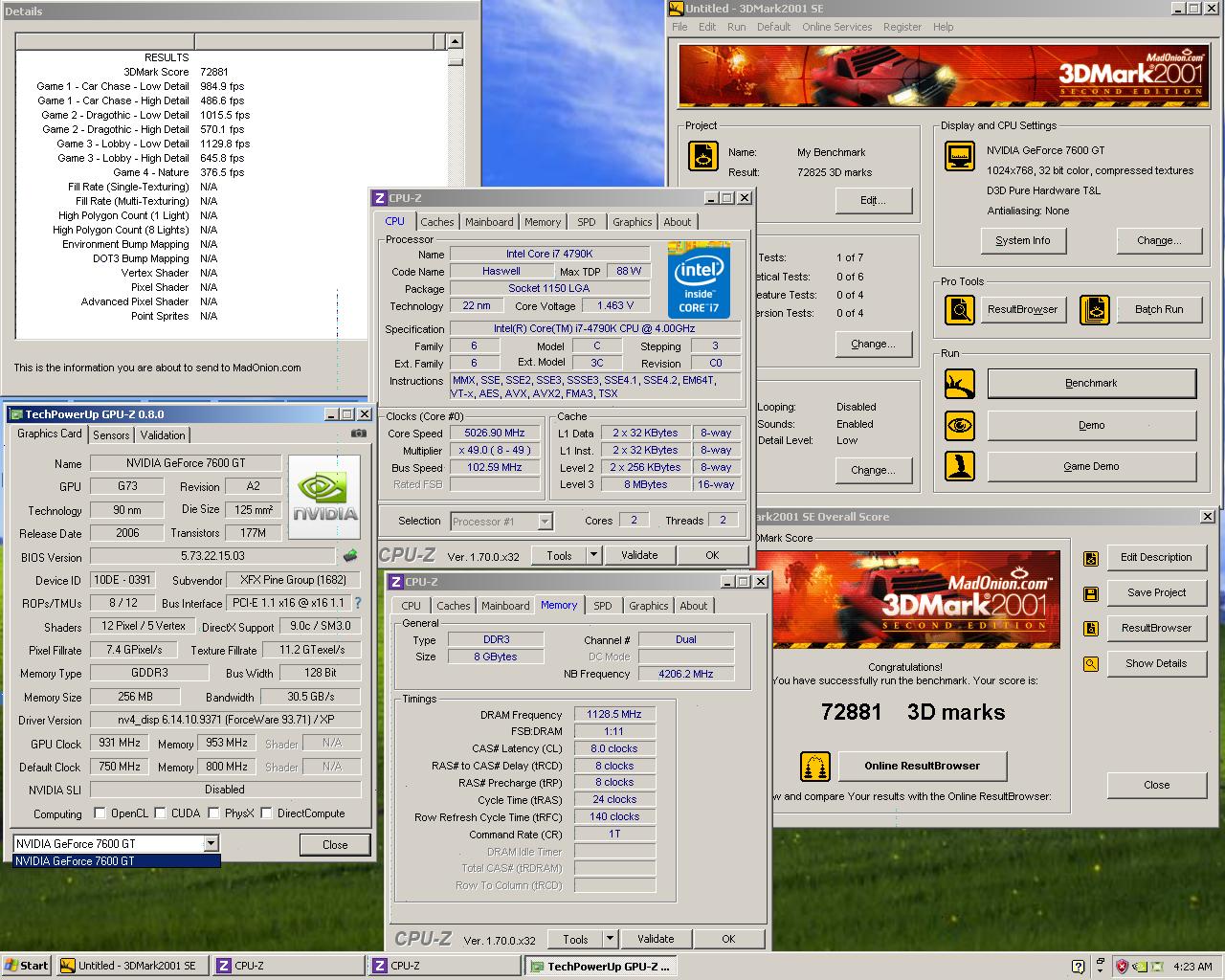This screenshot has width=1225, height=980.
Task: Enable the OpenCL checkbox in GPU-Z
Action: tap(100, 813)
